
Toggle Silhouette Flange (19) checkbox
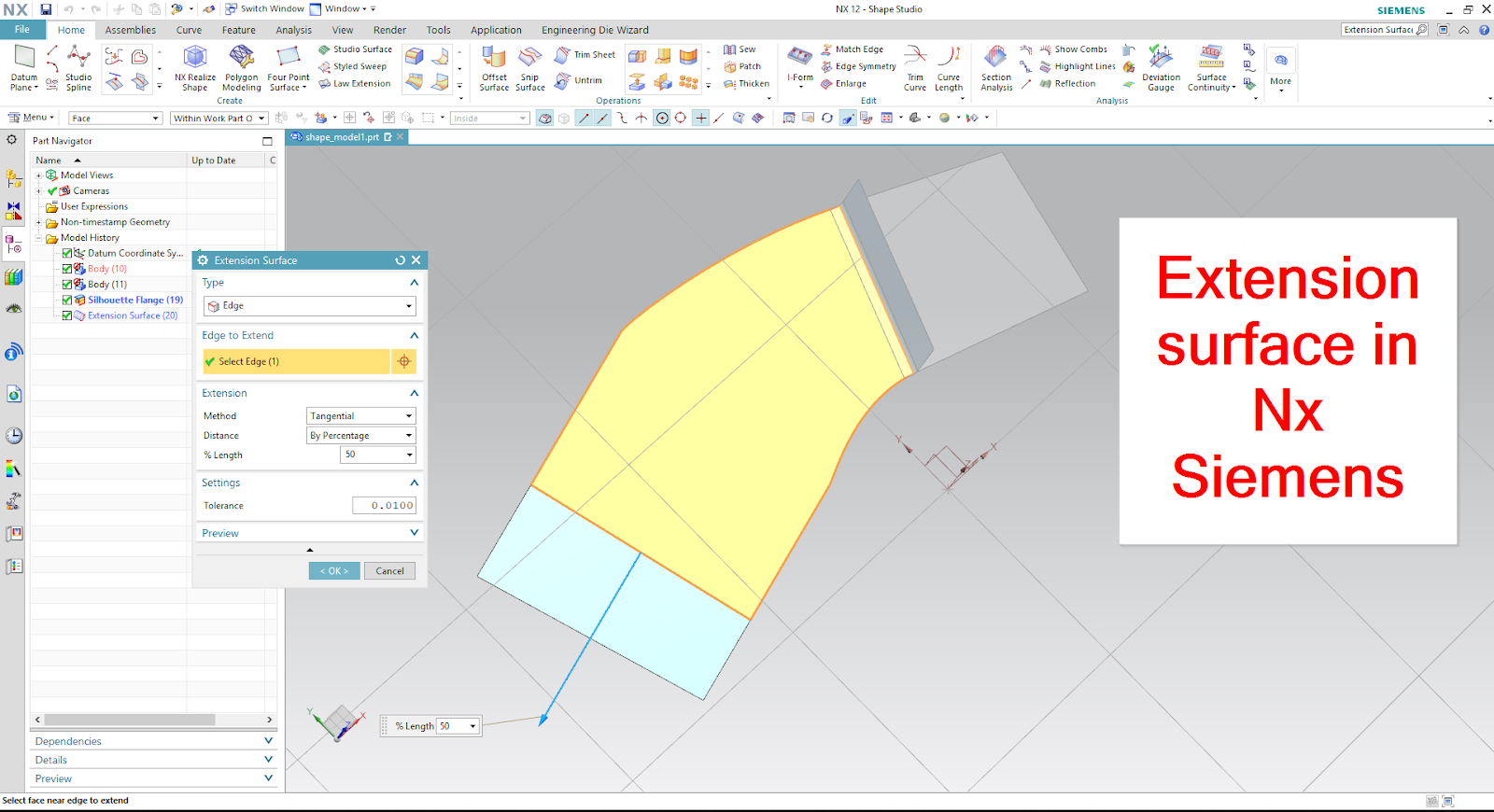(67, 301)
